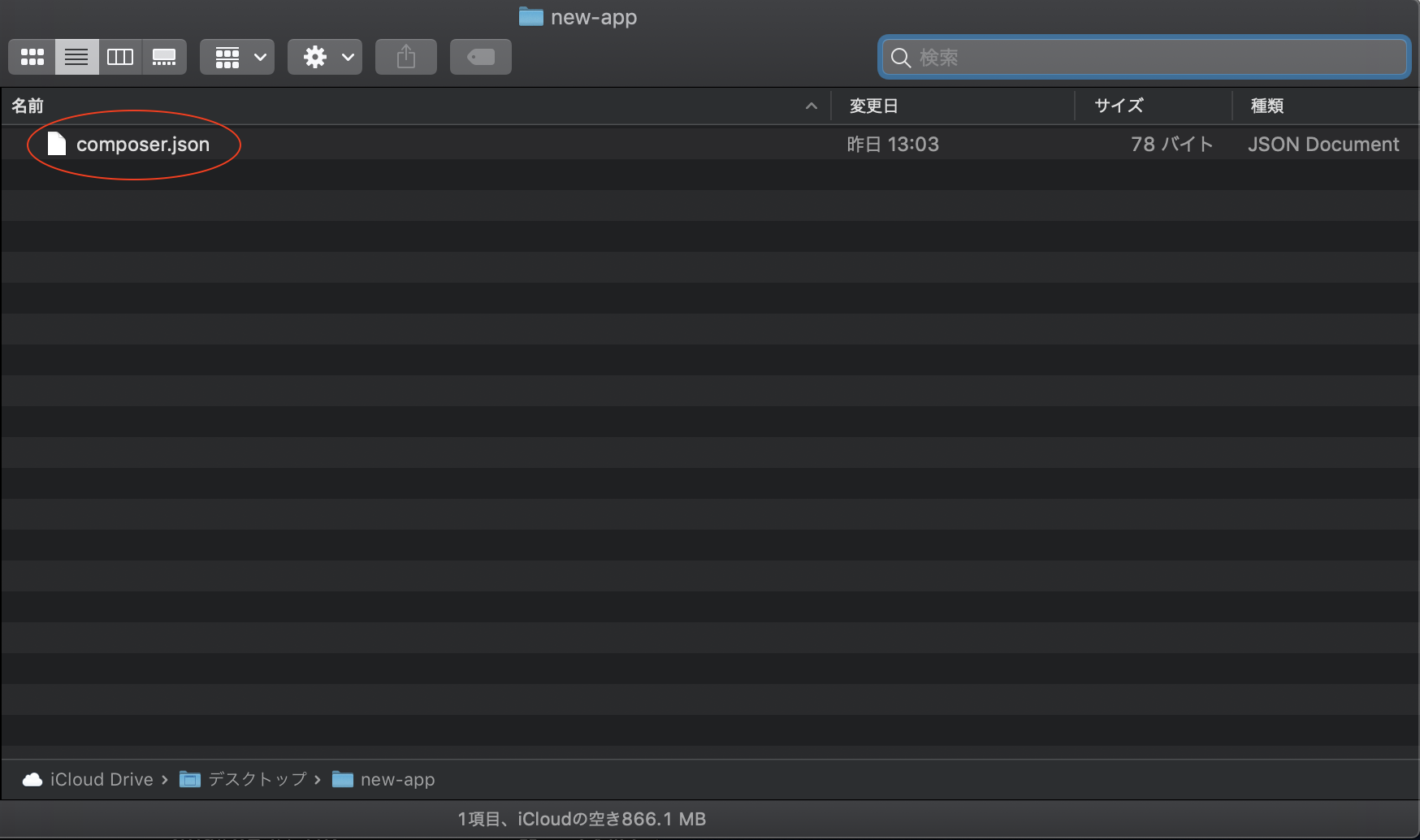The width and height of the screenshot is (1420, 840).
Task: Click the デスクトップ folder icon in path bar
Action: tap(190, 780)
